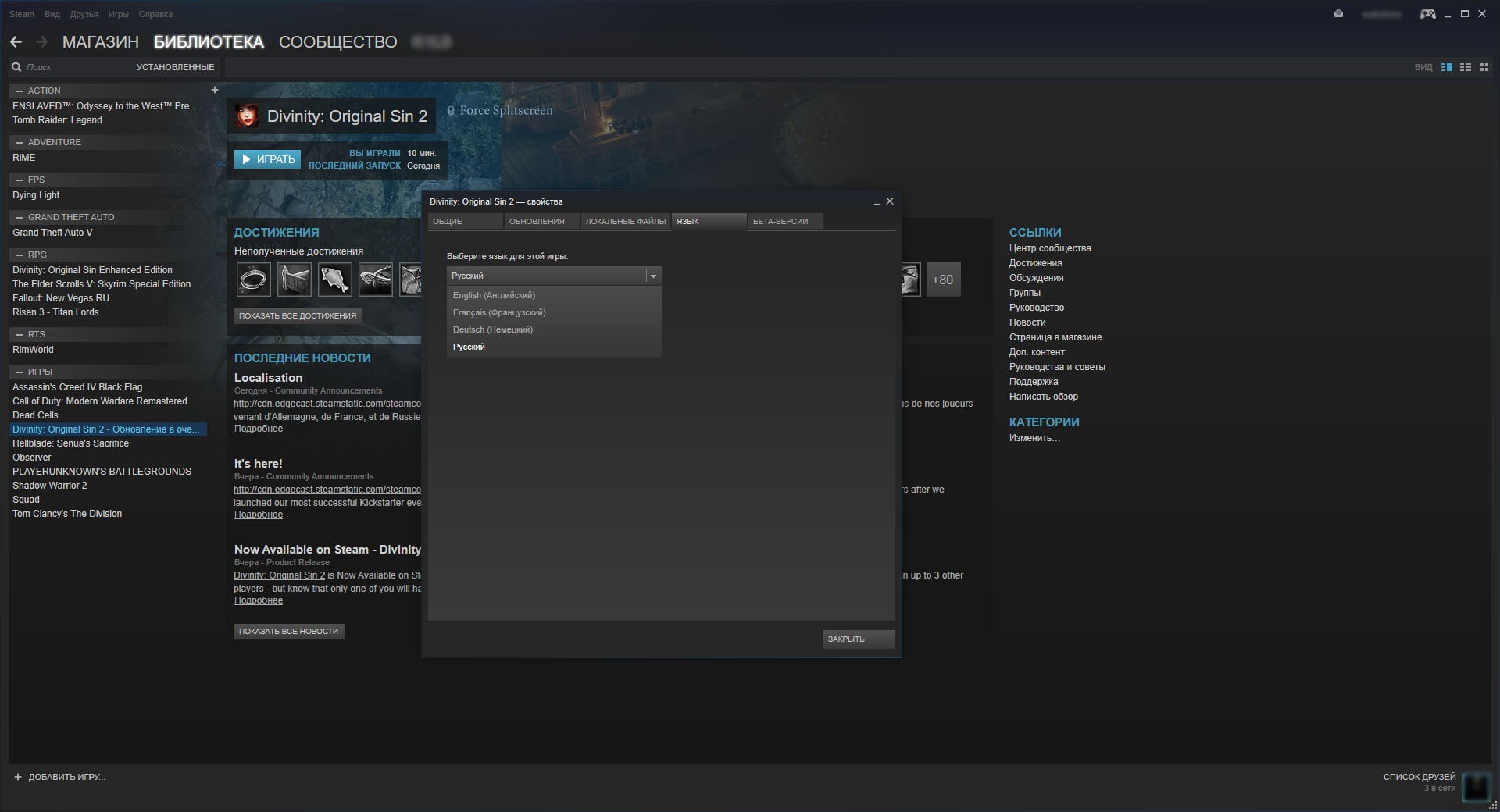Collapse the ACTION category
Viewport: 1500px width, 812px height.
click(19, 91)
